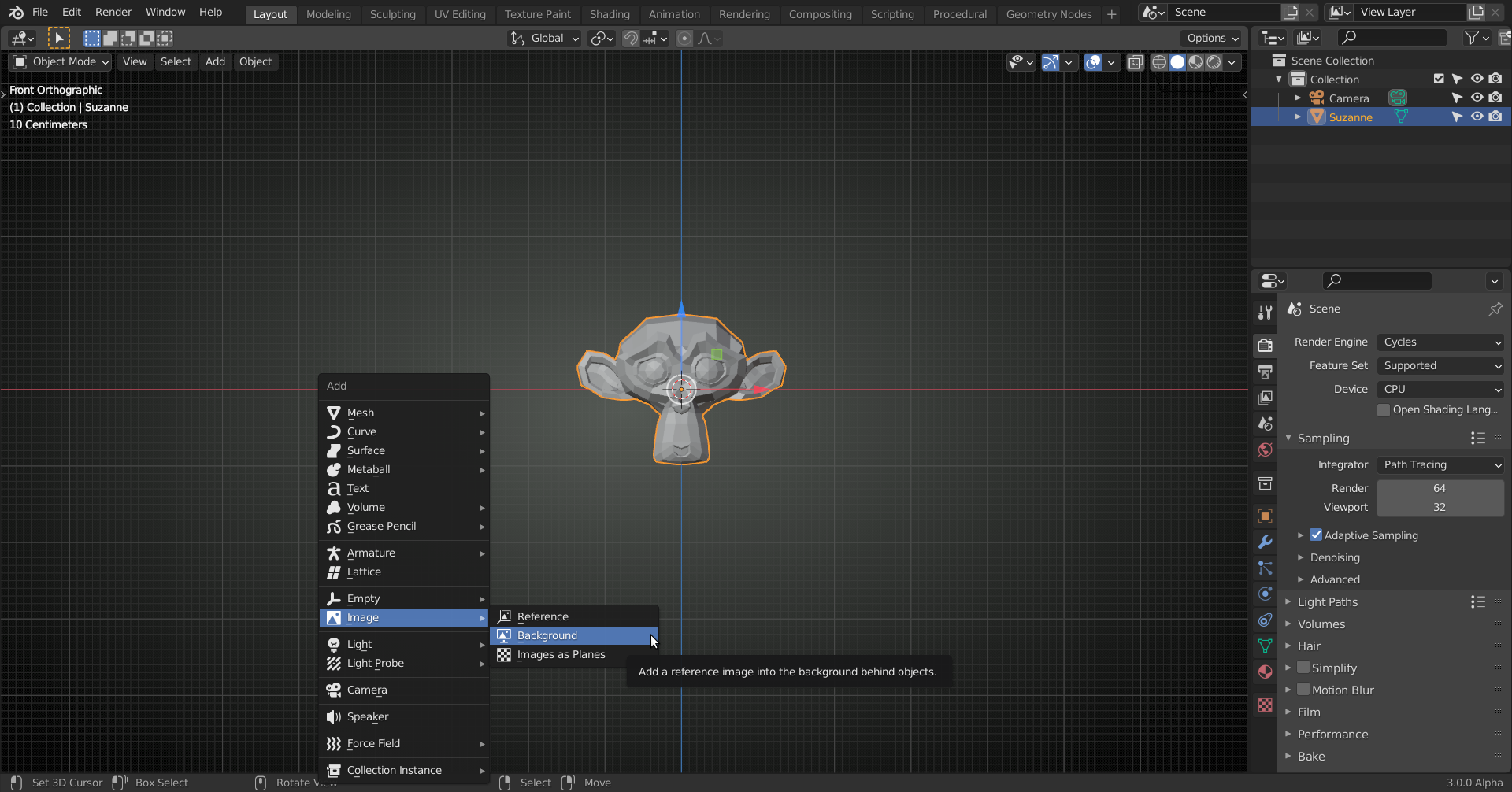Open the Modifier Properties tab
The image size is (1512, 792).
click(1265, 542)
